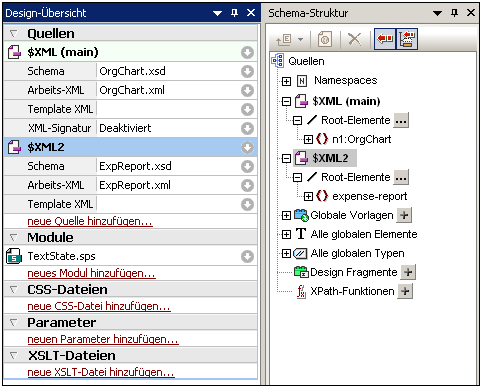
Task: Open dropdown arrow beside ExpReport.xml
Action: point(247,185)
